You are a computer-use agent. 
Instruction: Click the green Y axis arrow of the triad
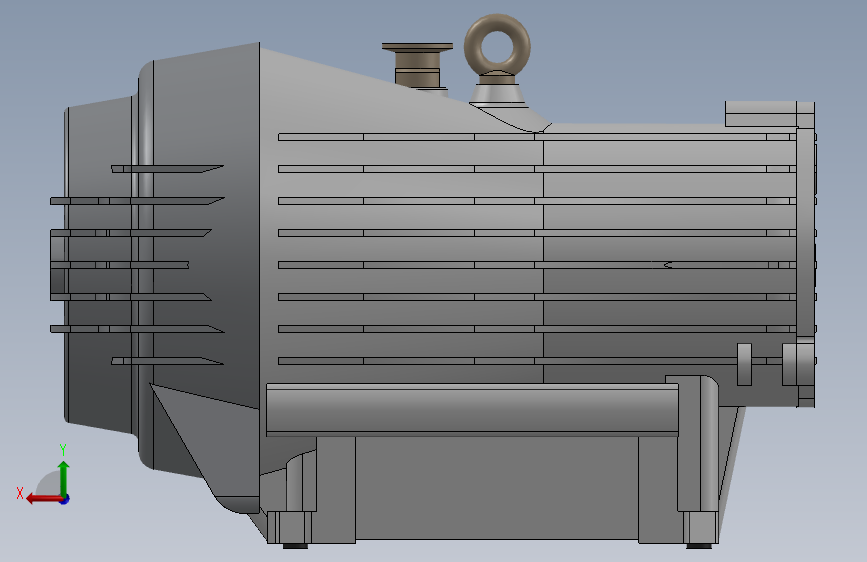pos(64,478)
